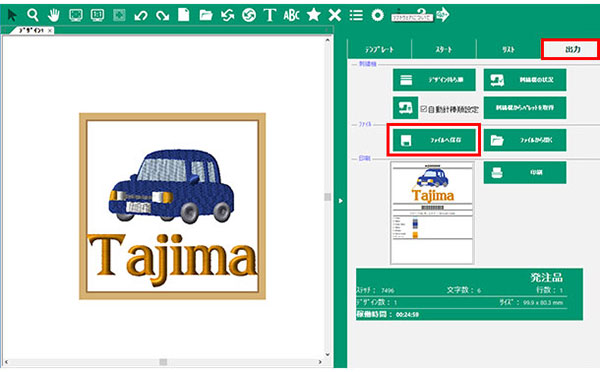
Task: Select the arrow pointer tool
Action: pyautogui.click(x=12, y=15)
